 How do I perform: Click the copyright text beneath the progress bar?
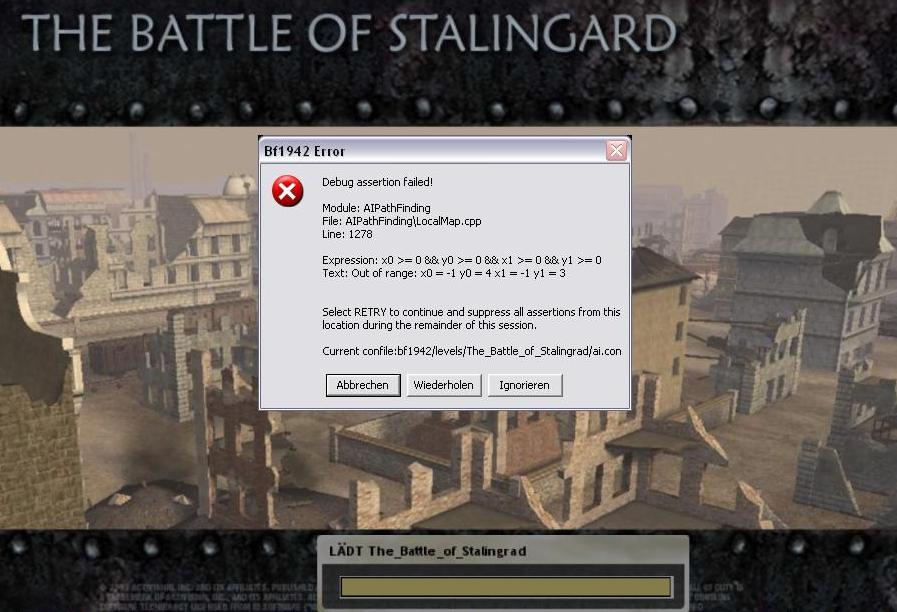206,597
